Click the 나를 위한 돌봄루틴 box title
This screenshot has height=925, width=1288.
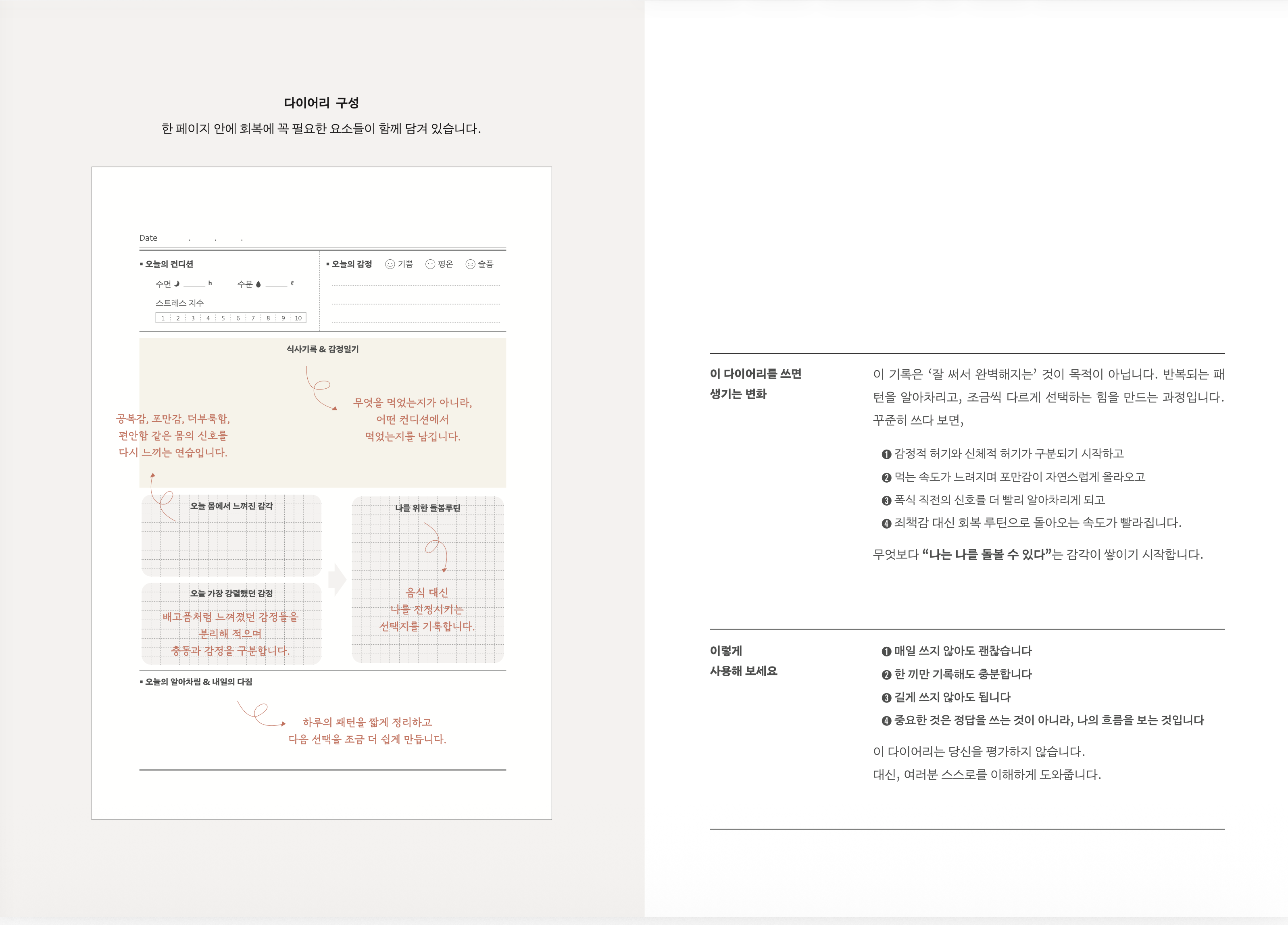[427, 508]
